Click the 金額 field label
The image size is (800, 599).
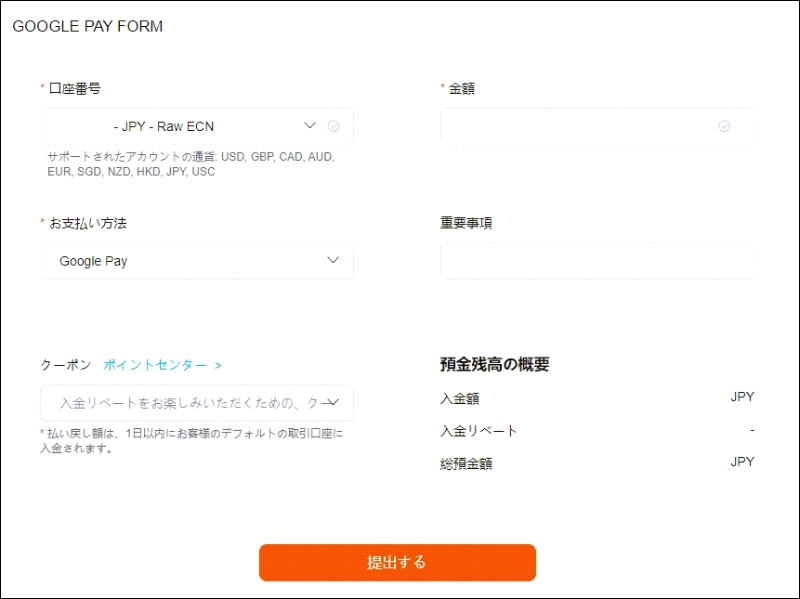tap(461, 88)
